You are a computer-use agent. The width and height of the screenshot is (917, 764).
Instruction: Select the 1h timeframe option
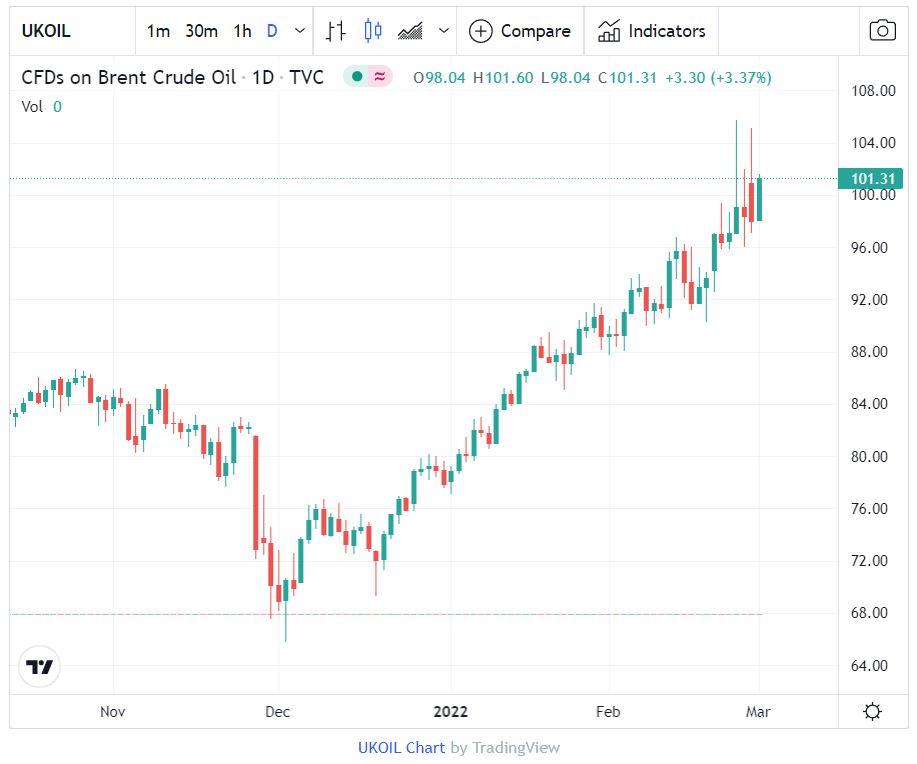242,31
